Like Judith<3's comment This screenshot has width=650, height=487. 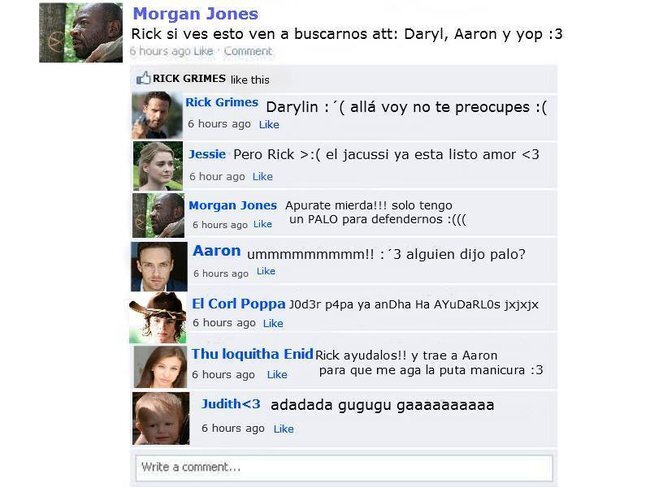tap(284, 429)
